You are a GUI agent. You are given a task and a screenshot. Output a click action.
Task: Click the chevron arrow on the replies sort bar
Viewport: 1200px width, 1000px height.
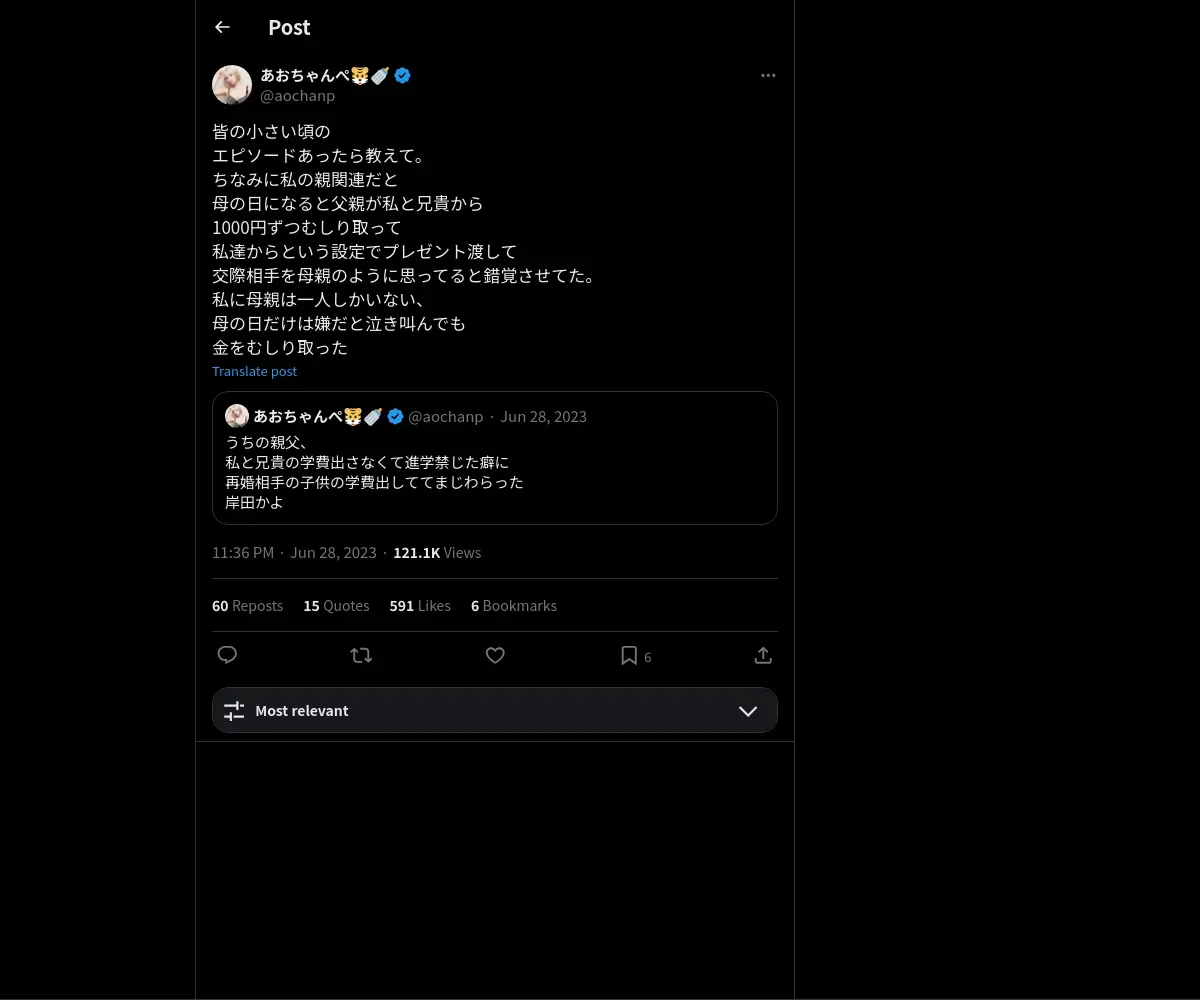click(748, 711)
